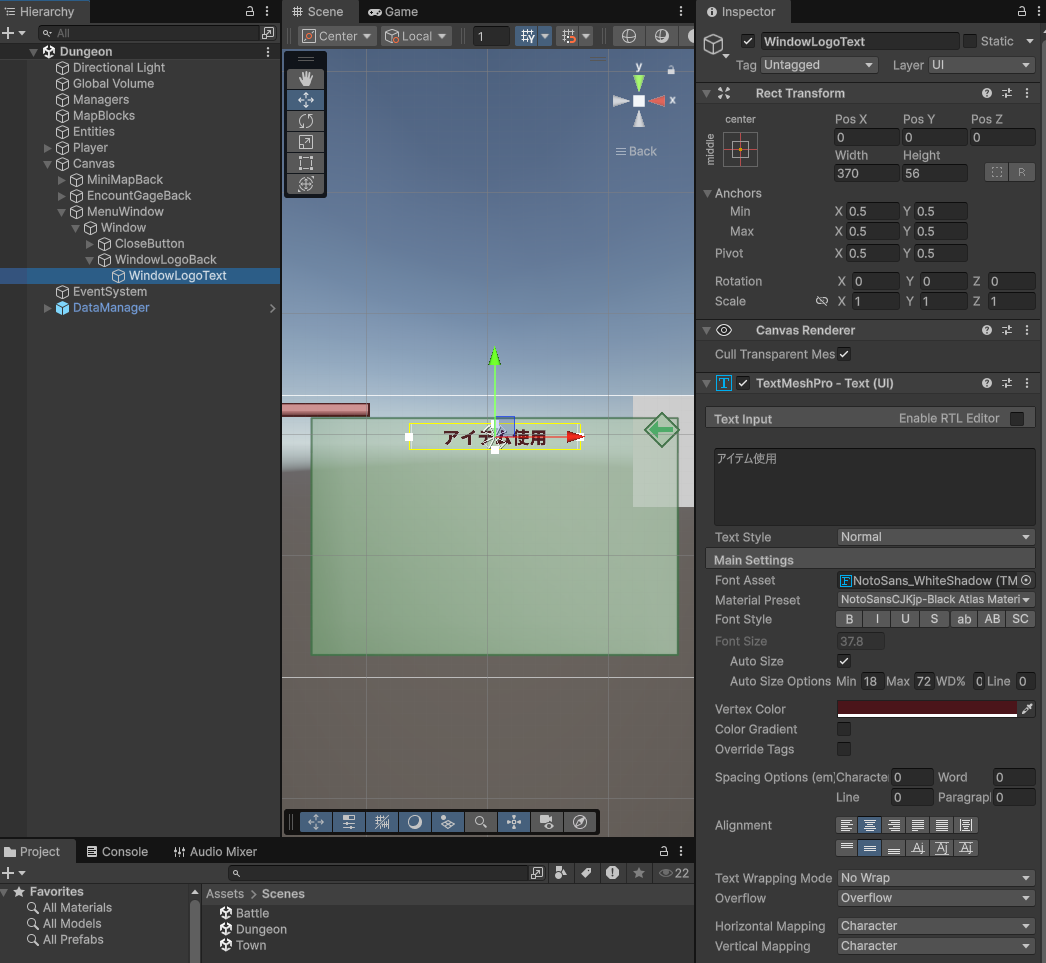Toggle the Static checkbox
The height and width of the screenshot is (963, 1046).
tap(969, 41)
